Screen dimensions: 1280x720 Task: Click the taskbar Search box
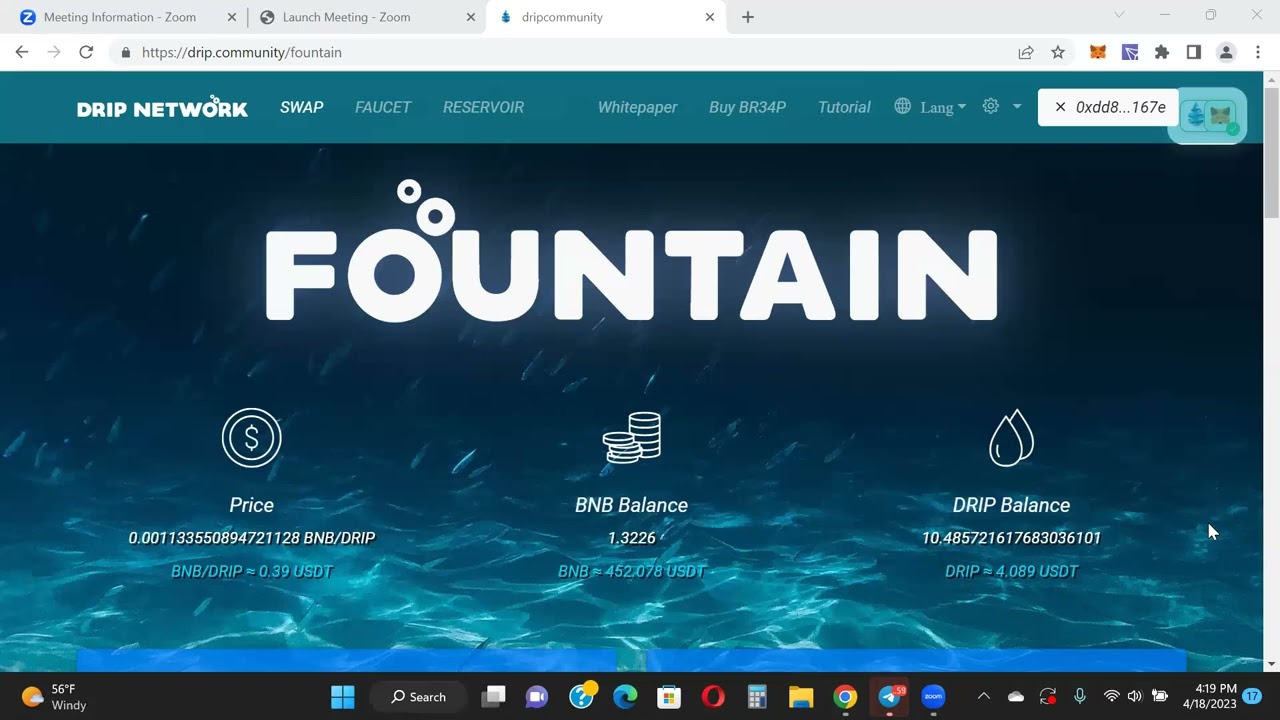coord(418,697)
